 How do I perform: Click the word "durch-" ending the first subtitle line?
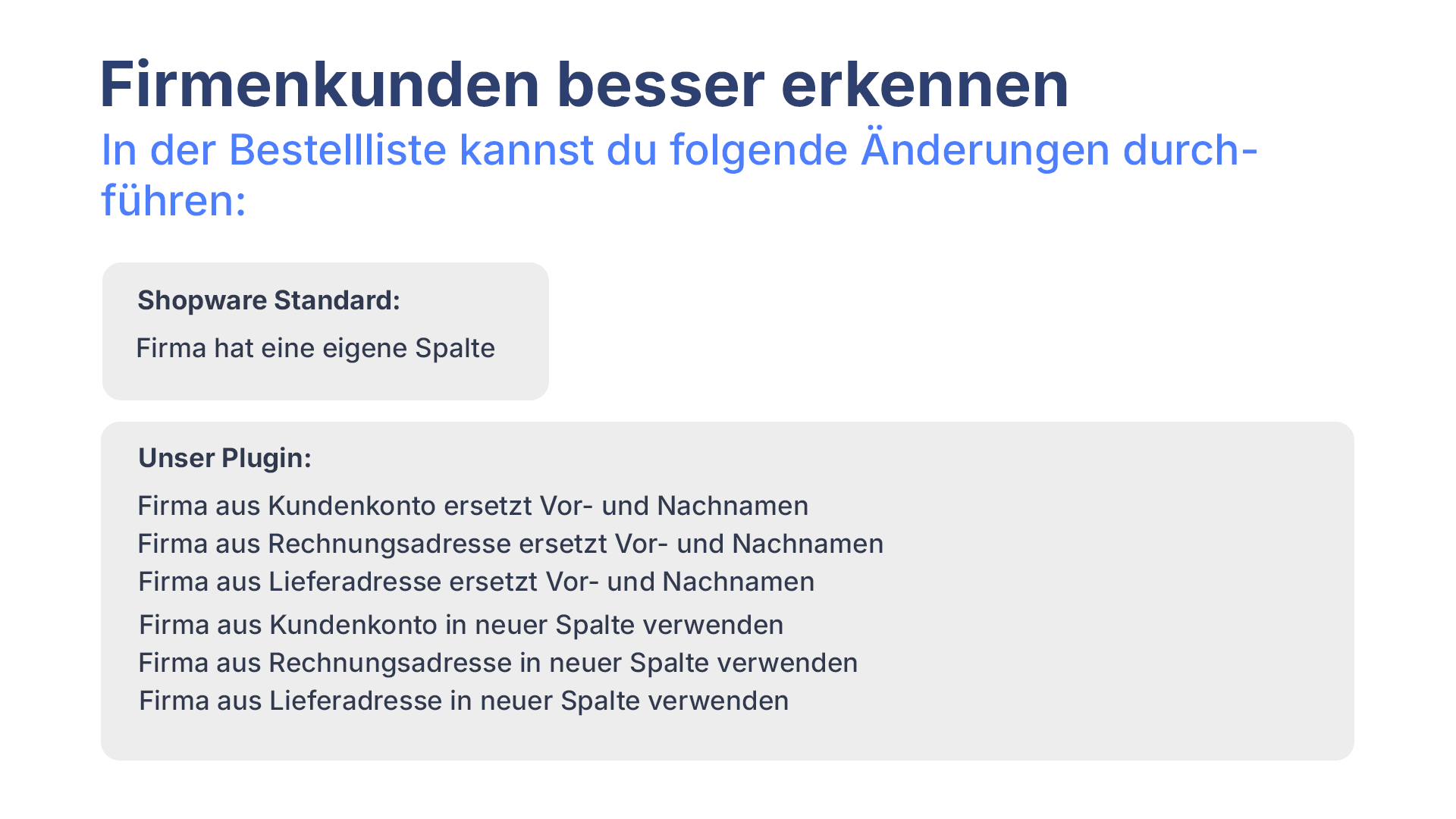point(1190,149)
